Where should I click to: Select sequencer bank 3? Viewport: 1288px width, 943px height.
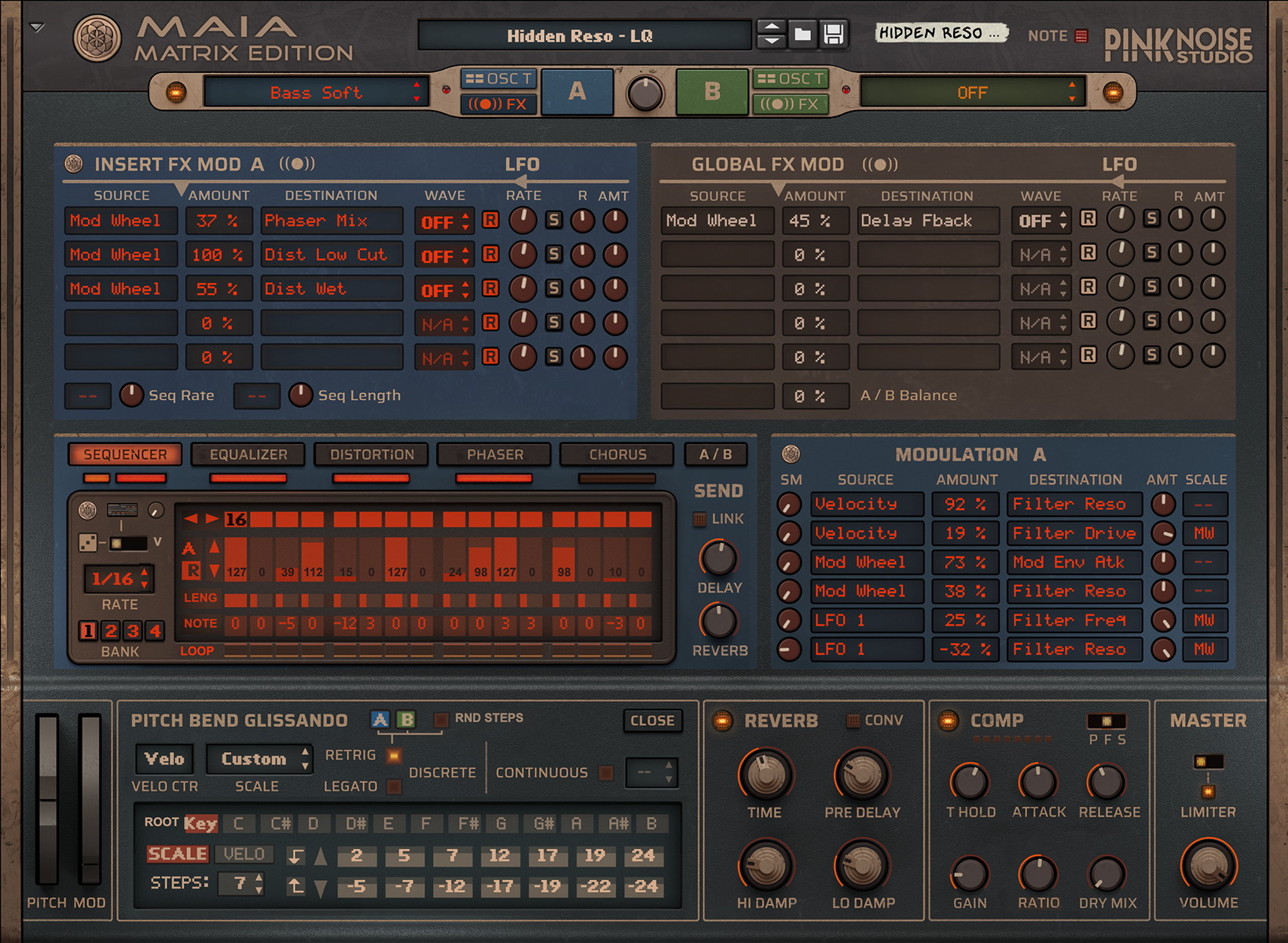[x=133, y=630]
